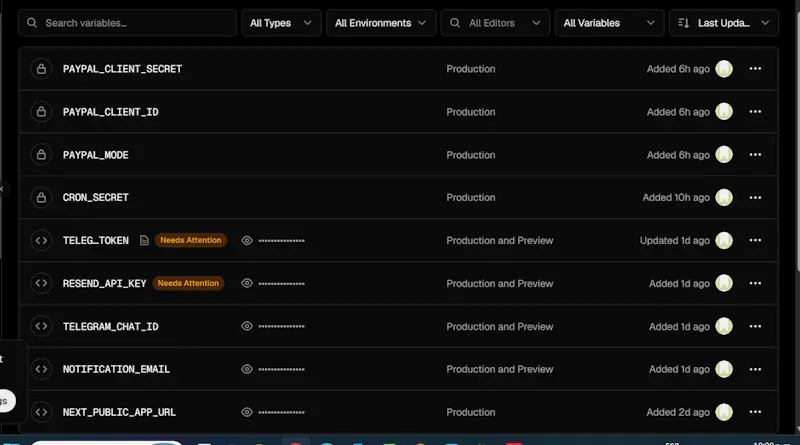The image size is (800, 445).
Task: Select the NOTIFICATION_EMAIL variable name
Action: pos(116,369)
